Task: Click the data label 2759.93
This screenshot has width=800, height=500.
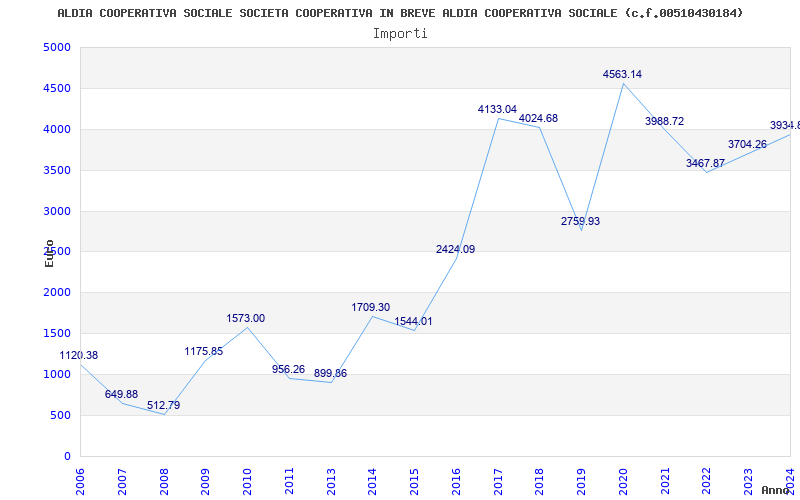Action: (x=580, y=221)
